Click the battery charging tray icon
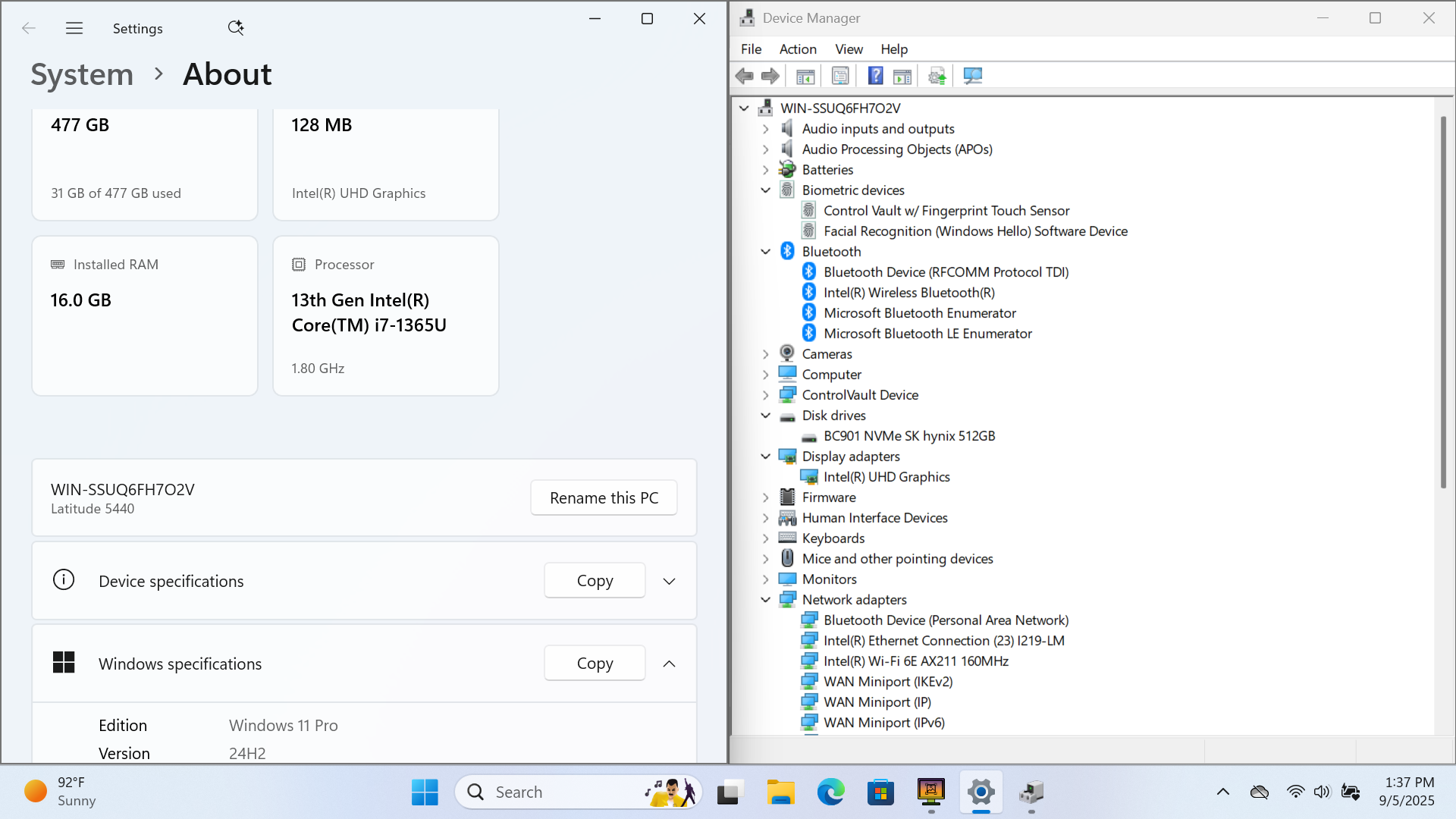This screenshot has width=1456, height=819. (x=1351, y=792)
